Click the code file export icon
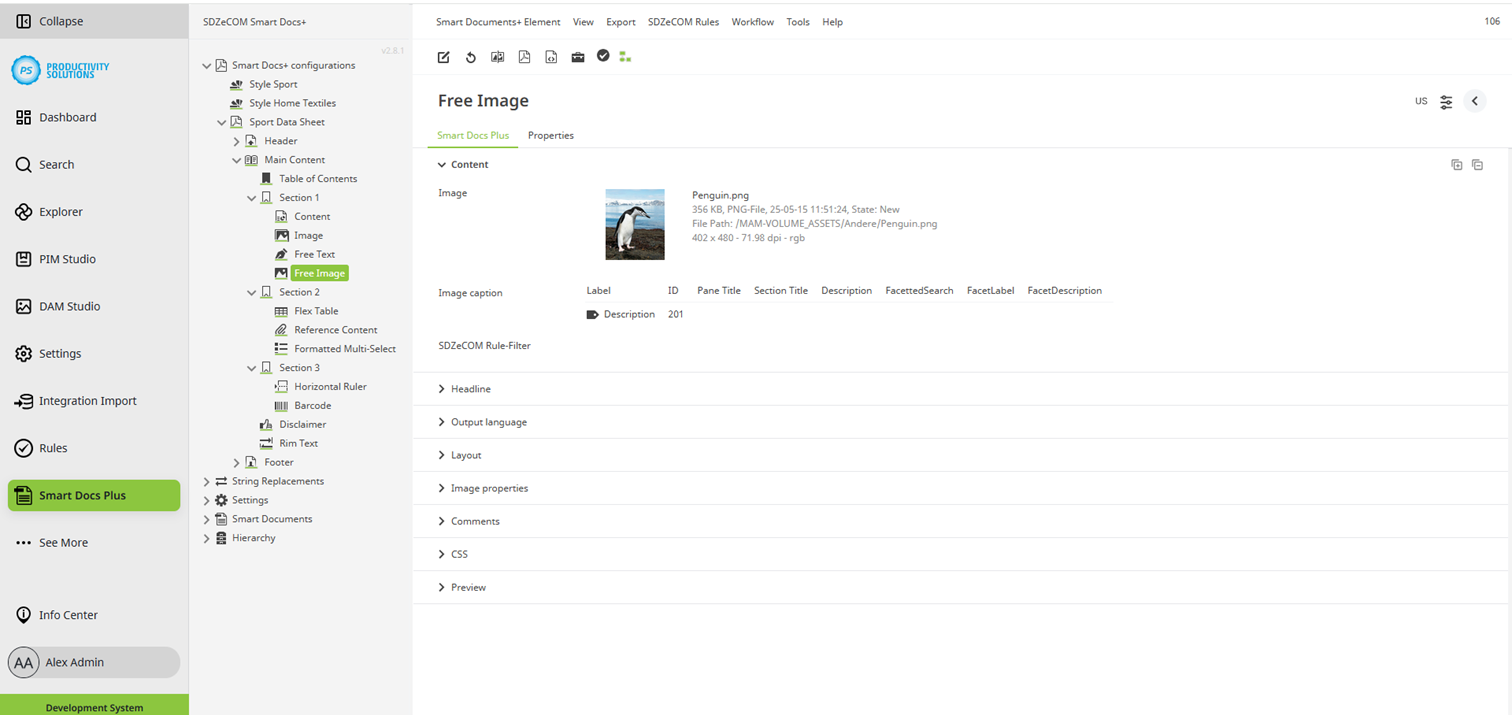This screenshot has width=1512, height=715. click(551, 57)
